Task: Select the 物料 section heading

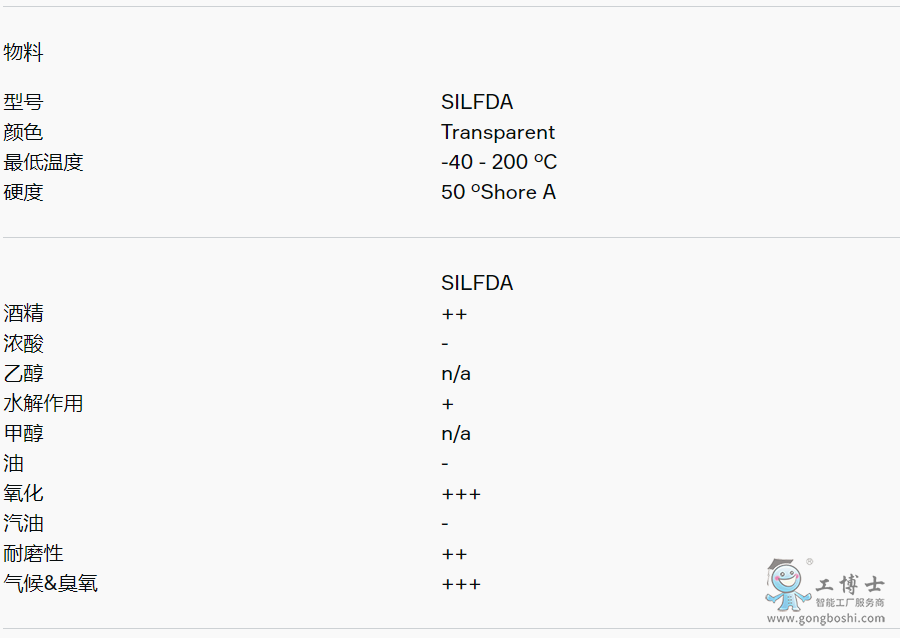Action: 23,53
